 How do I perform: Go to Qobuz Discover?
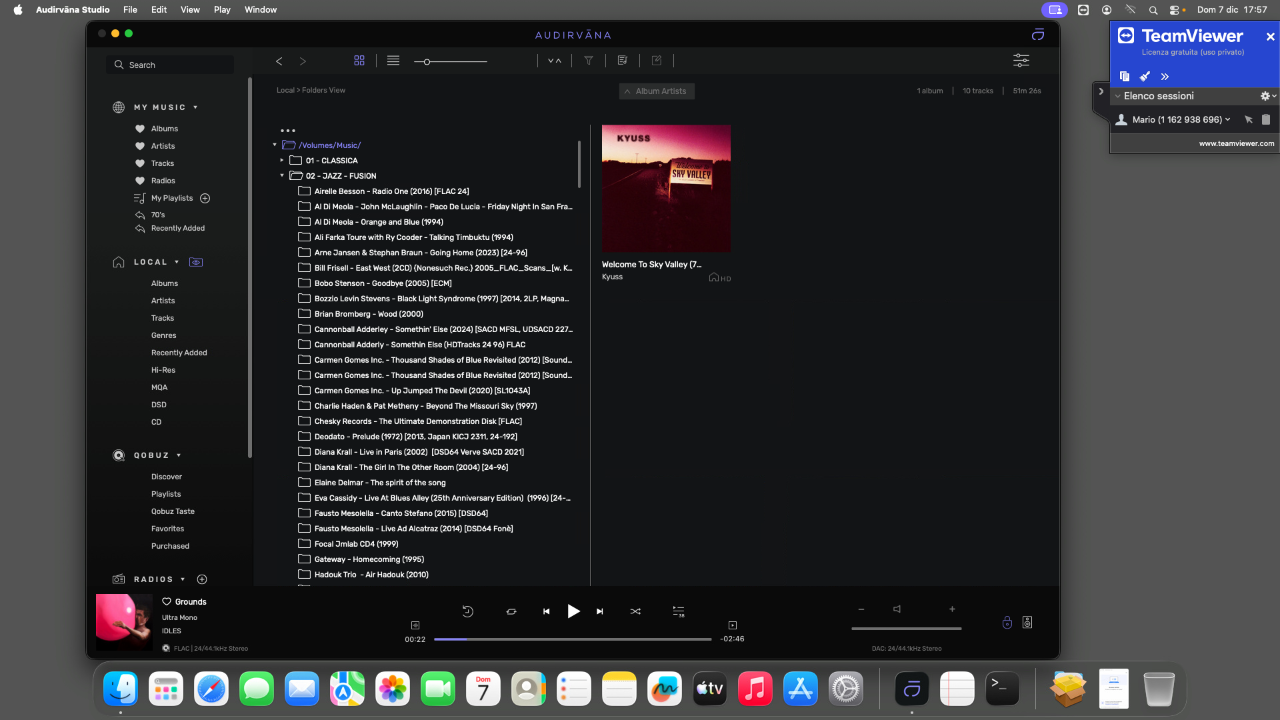(x=166, y=477)
